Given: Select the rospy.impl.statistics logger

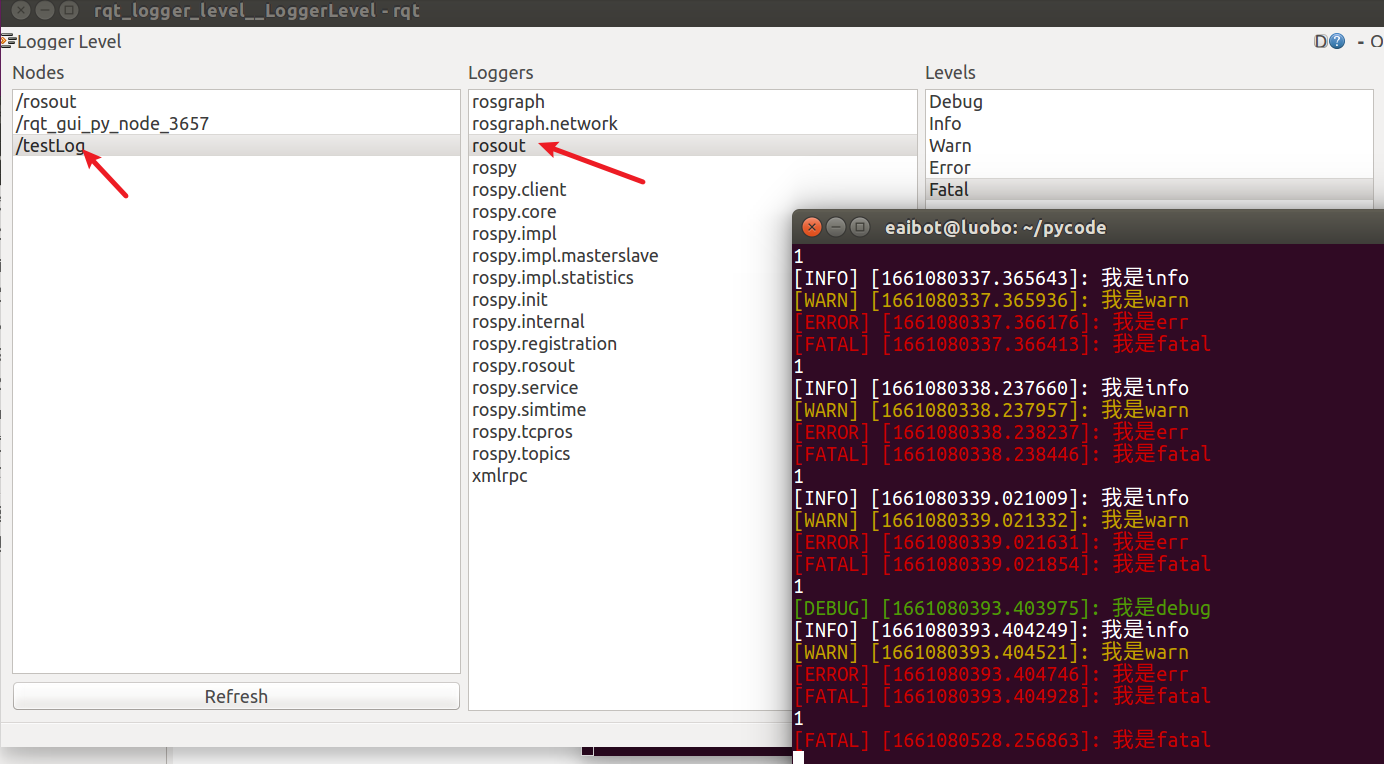Looking at the screenshot, I should pyautogui.click(x=630, y=278).
